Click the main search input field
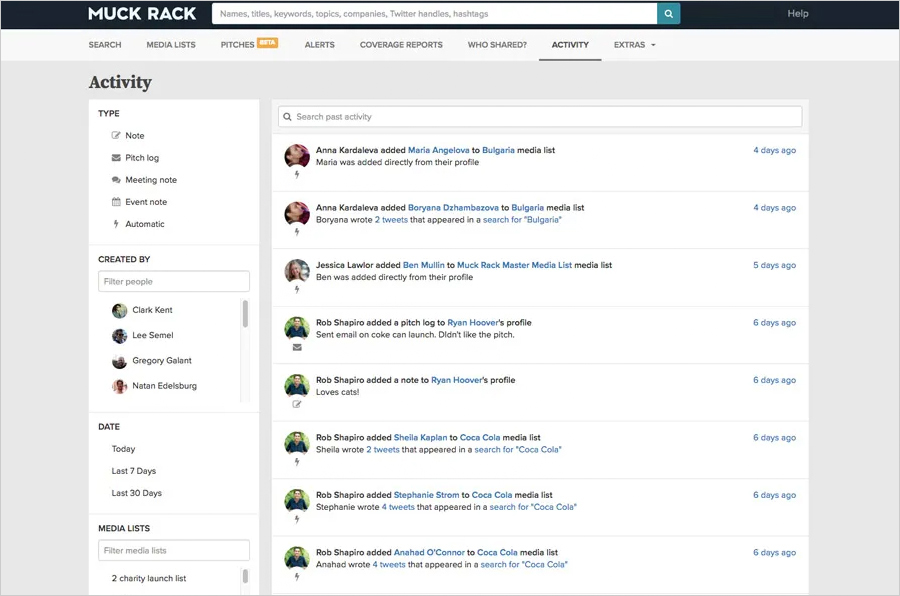Viewport: 900px width, 596px height. [x=435, y=14]
